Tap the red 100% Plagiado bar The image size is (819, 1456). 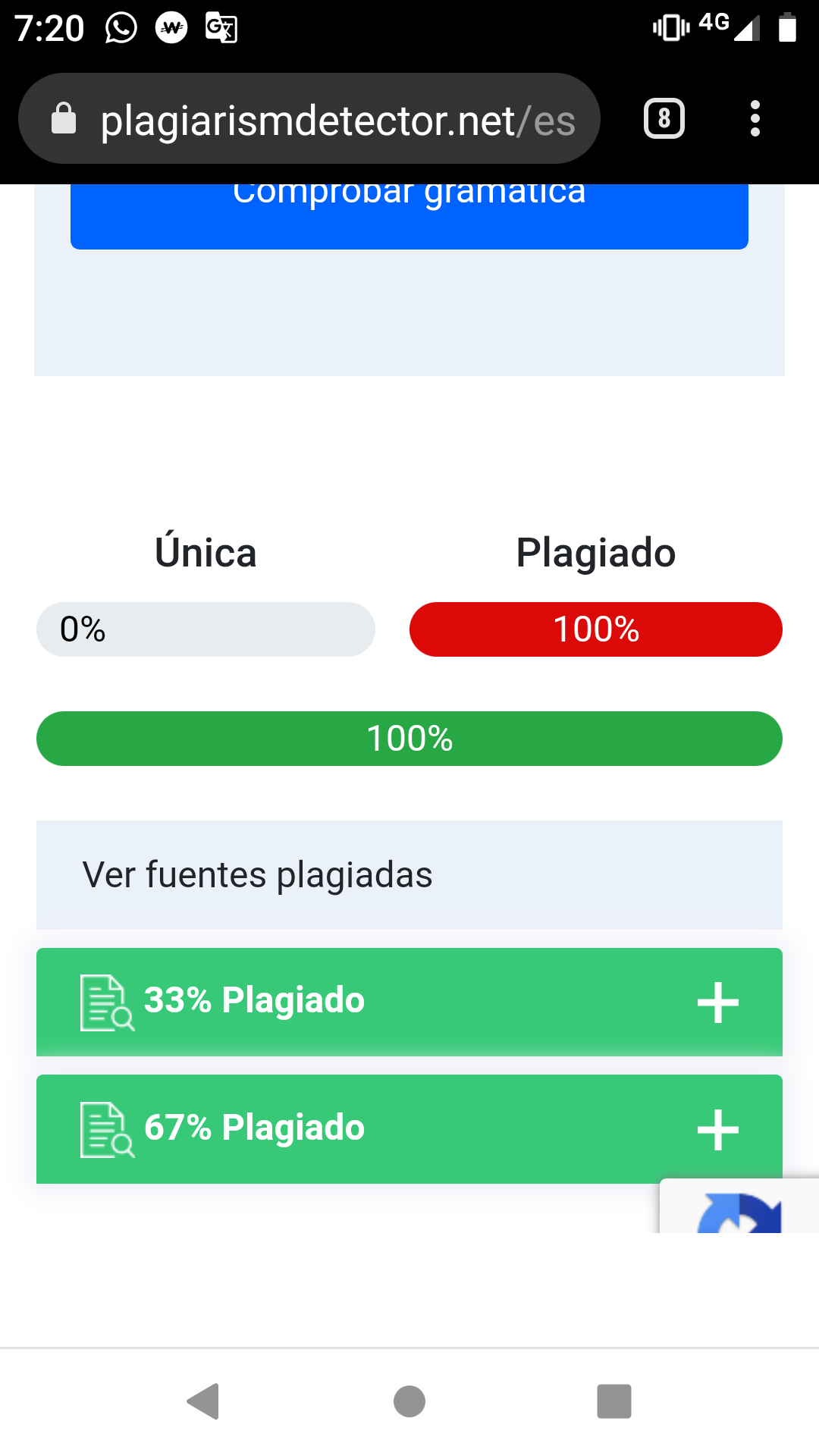pyautogui.click(x=596, y=629)
